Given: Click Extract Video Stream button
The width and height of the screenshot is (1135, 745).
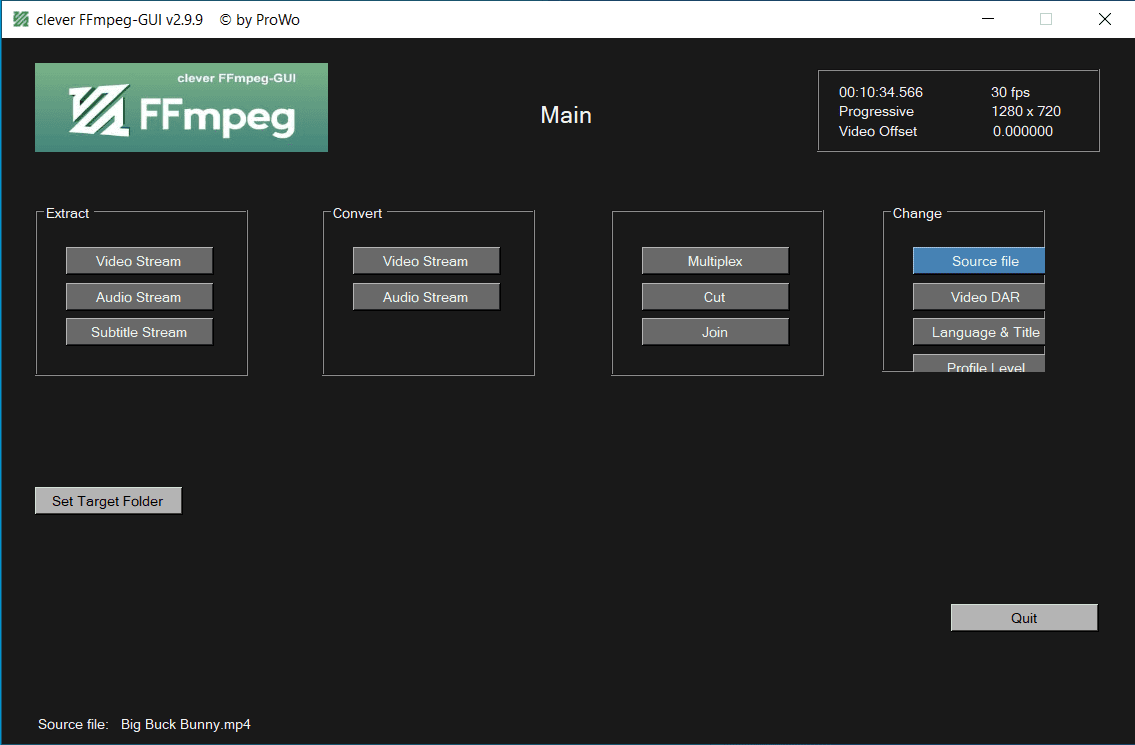Looking at the screenshot, I should tap(139, 261).
